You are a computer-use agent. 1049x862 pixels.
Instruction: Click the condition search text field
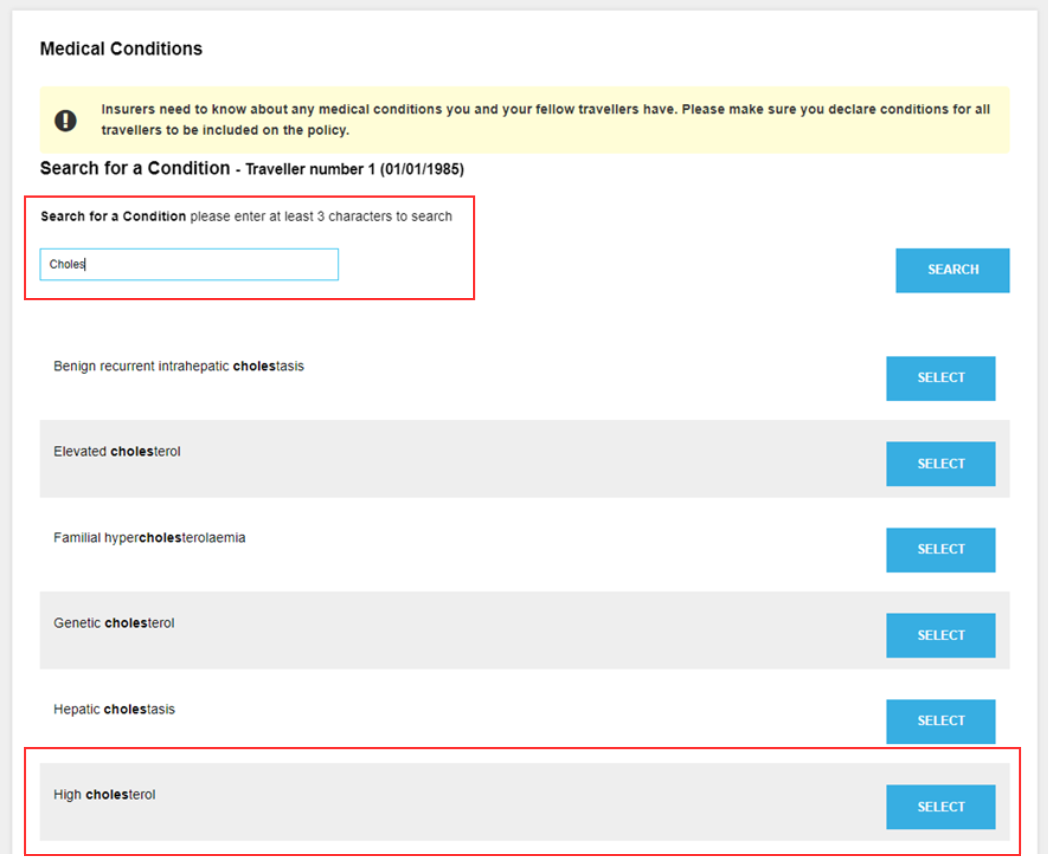[x=189, y=264]
